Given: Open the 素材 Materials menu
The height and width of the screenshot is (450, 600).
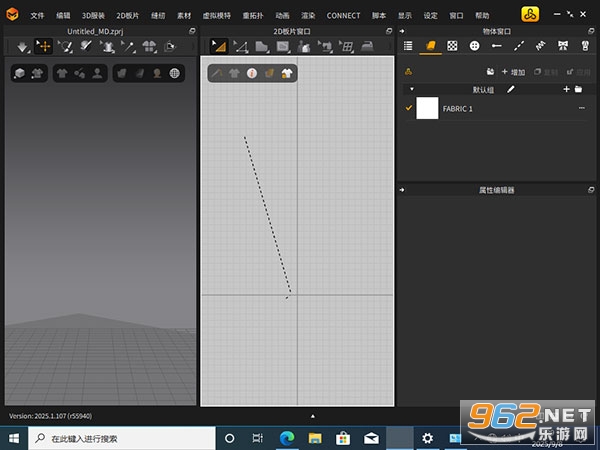Looking at the screenshot, I should tap(184, 16).
